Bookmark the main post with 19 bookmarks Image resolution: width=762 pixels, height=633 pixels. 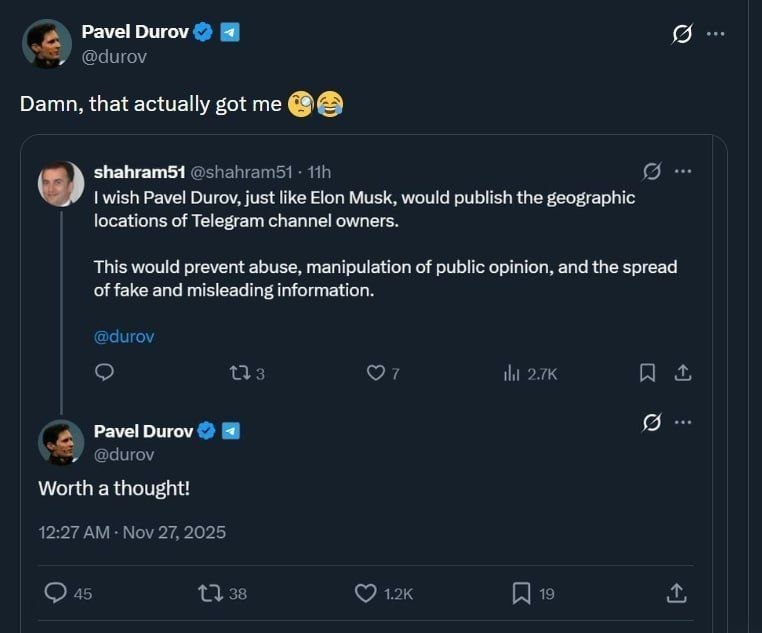[521, 593]
